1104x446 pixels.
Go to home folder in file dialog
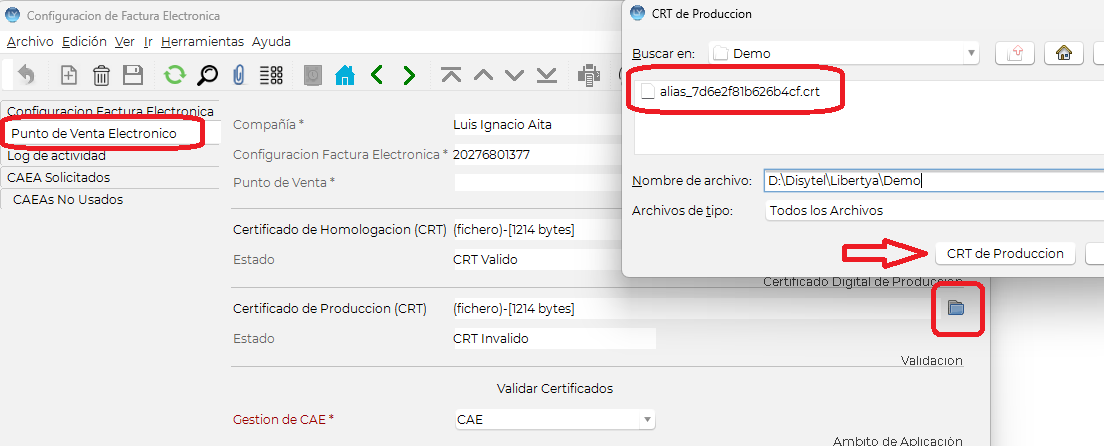pos(1063,53)
